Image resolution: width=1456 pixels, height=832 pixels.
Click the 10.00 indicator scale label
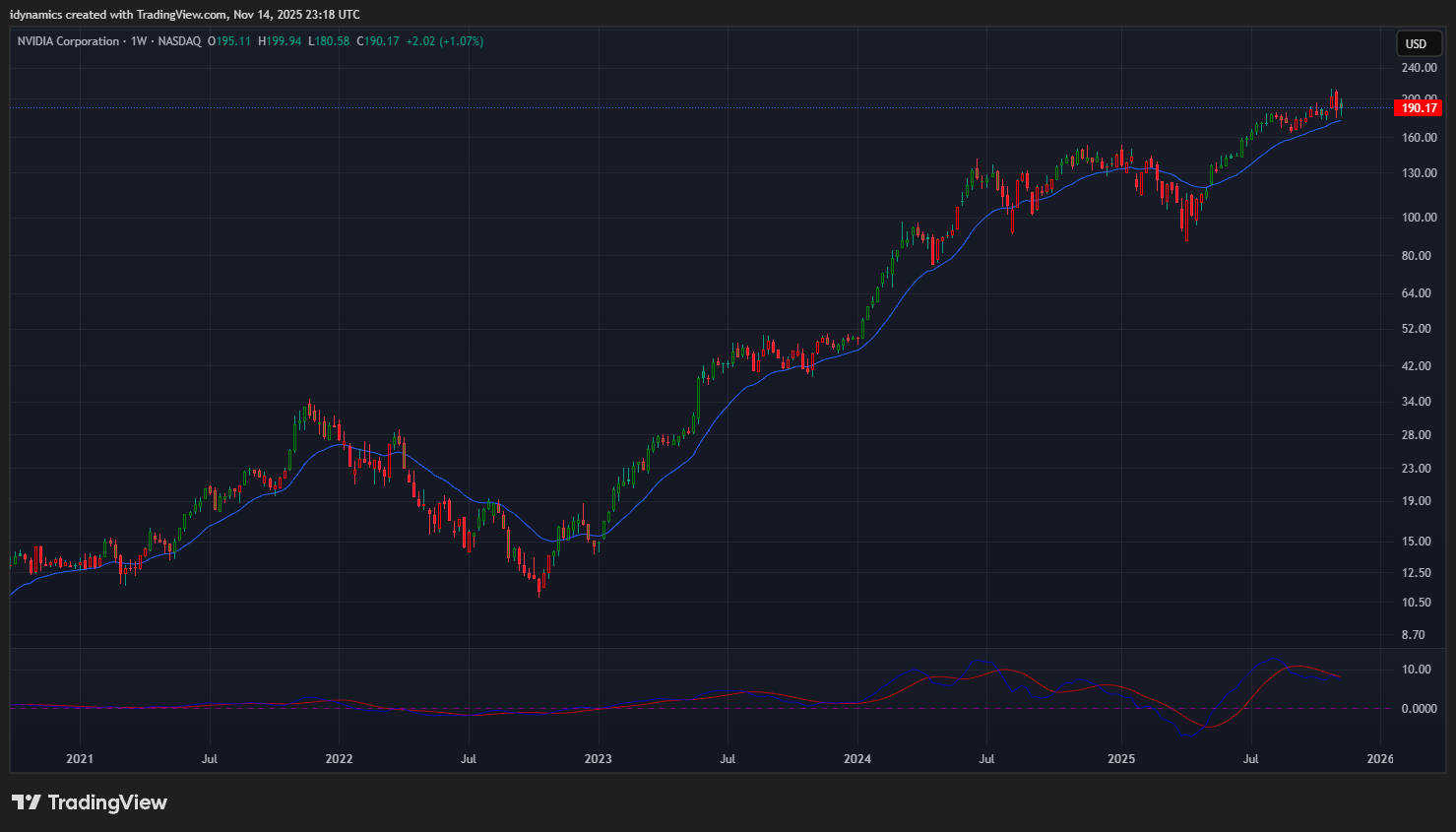click(1417, 670)
